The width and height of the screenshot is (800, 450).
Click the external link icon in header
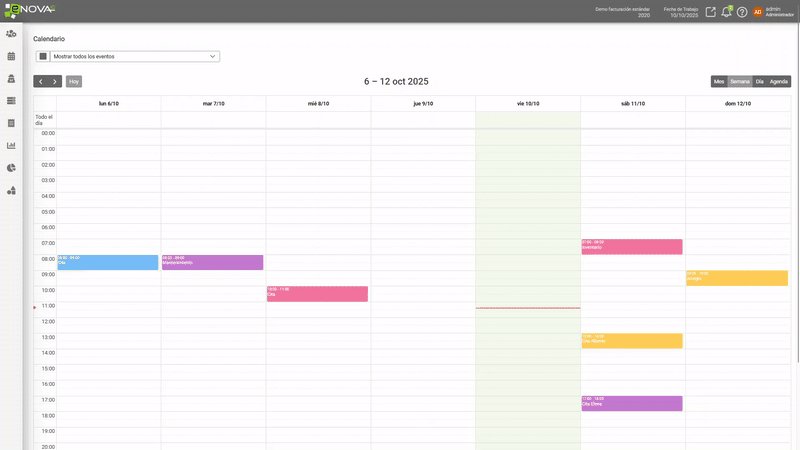pyautogui.click(x=710, y=12)
